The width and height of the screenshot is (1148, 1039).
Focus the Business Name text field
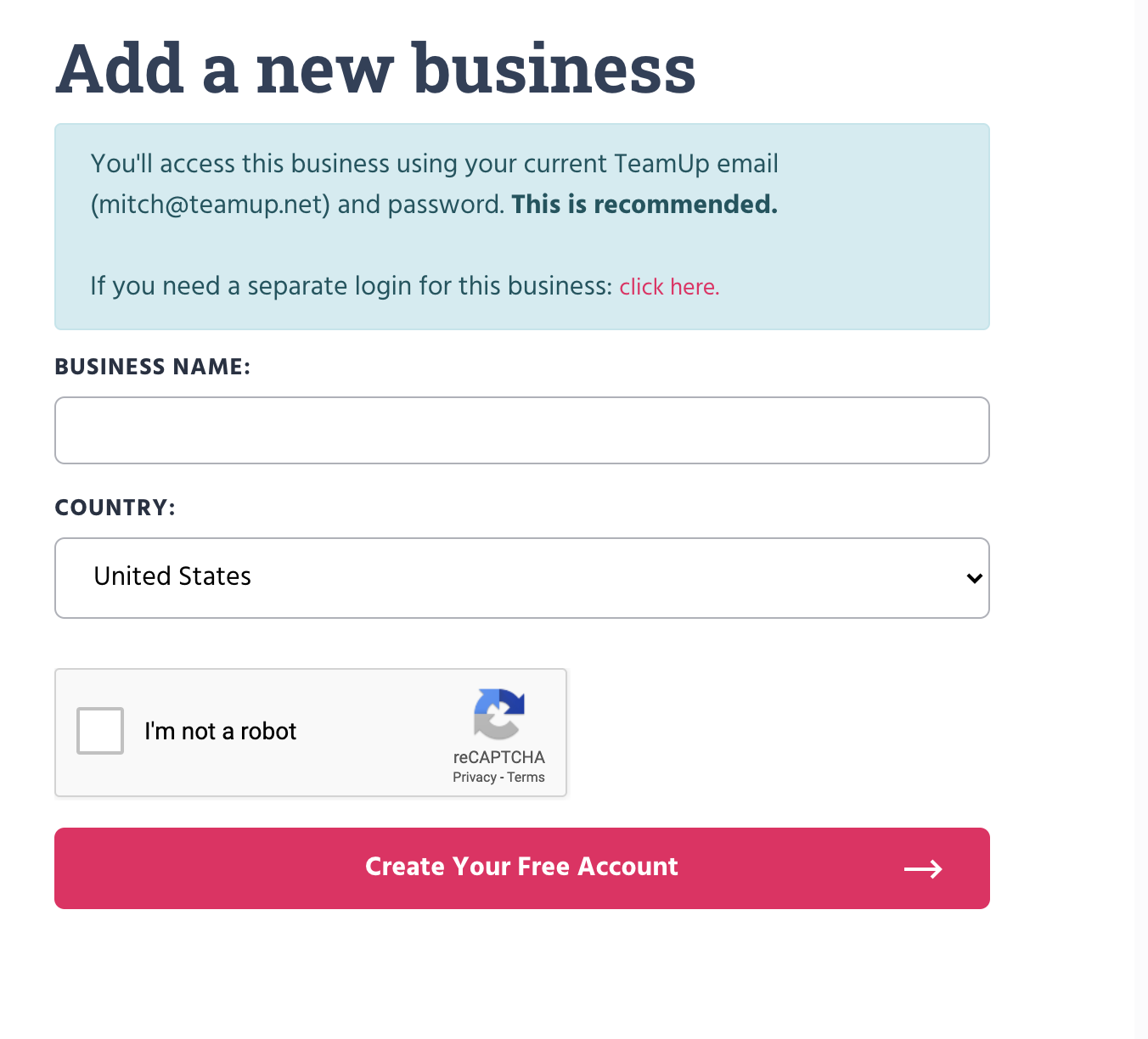point(521,430)
